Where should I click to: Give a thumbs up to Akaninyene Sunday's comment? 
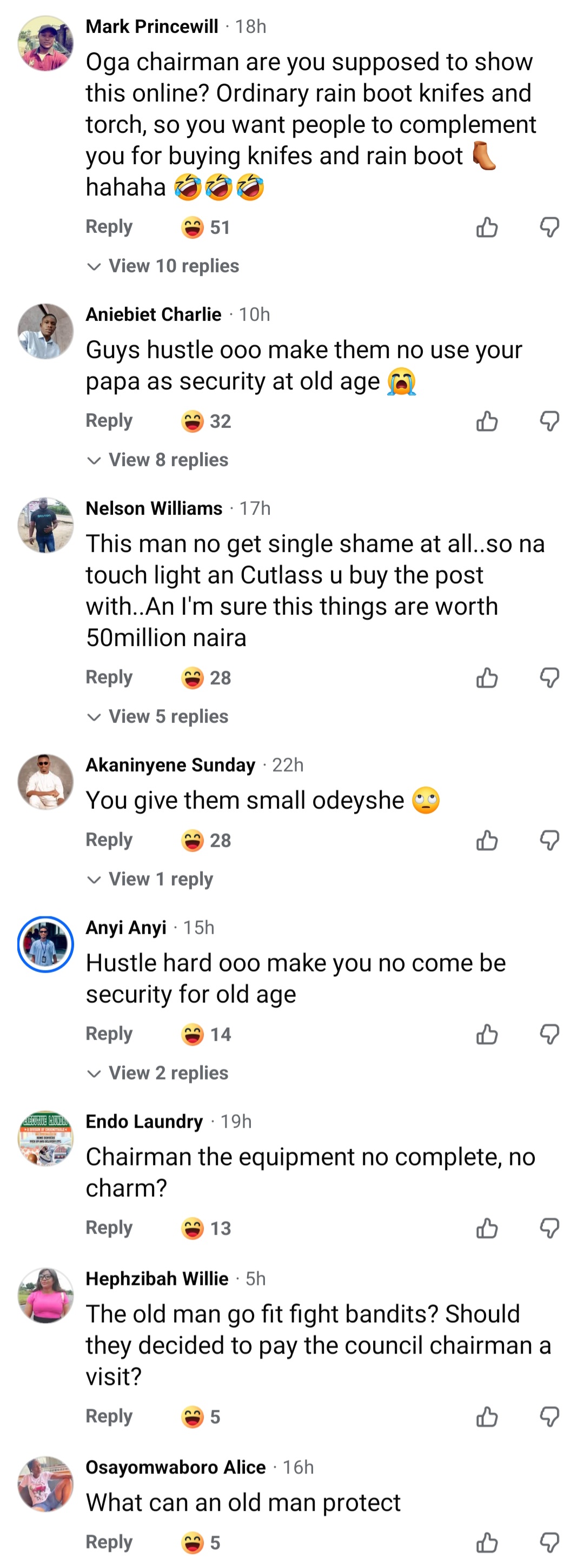[x=487, y=841]
